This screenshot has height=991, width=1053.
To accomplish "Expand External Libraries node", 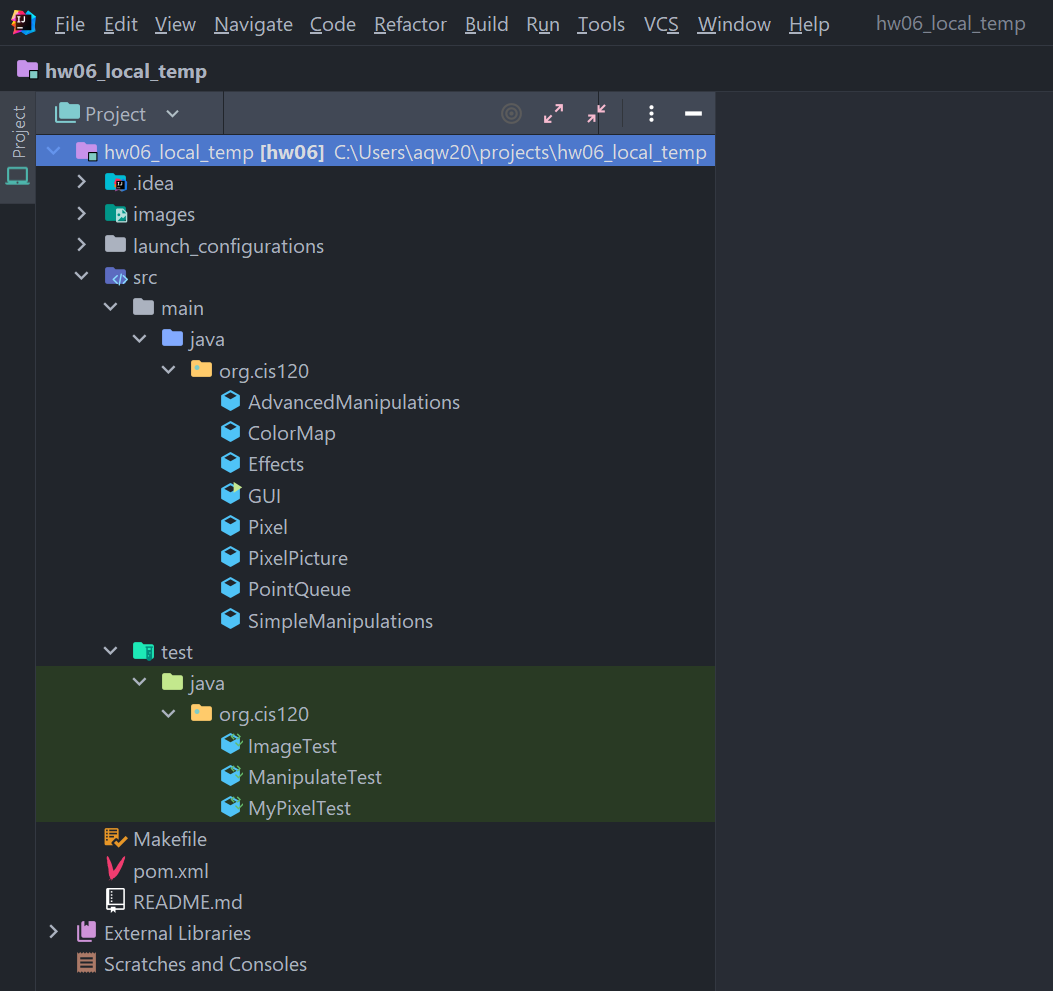I will tap(54, 932).
